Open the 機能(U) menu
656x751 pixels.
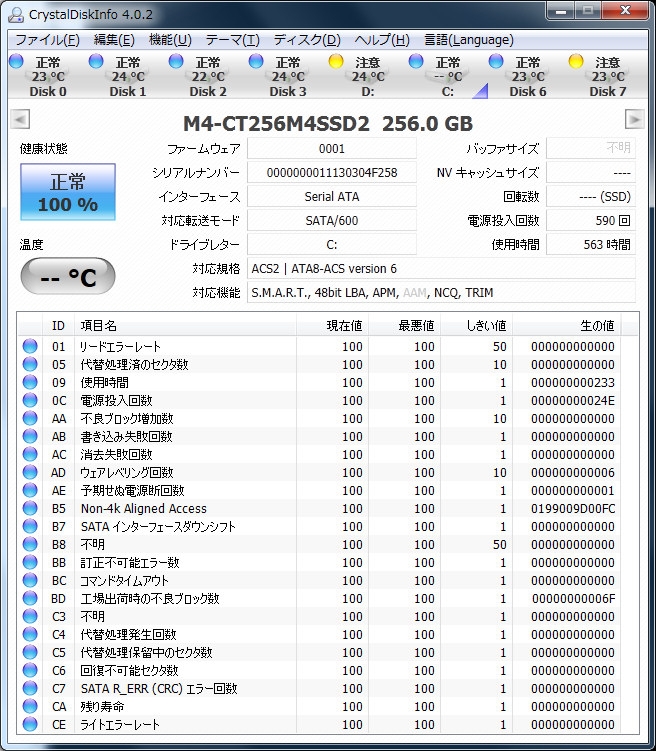(x=170, y=40)
